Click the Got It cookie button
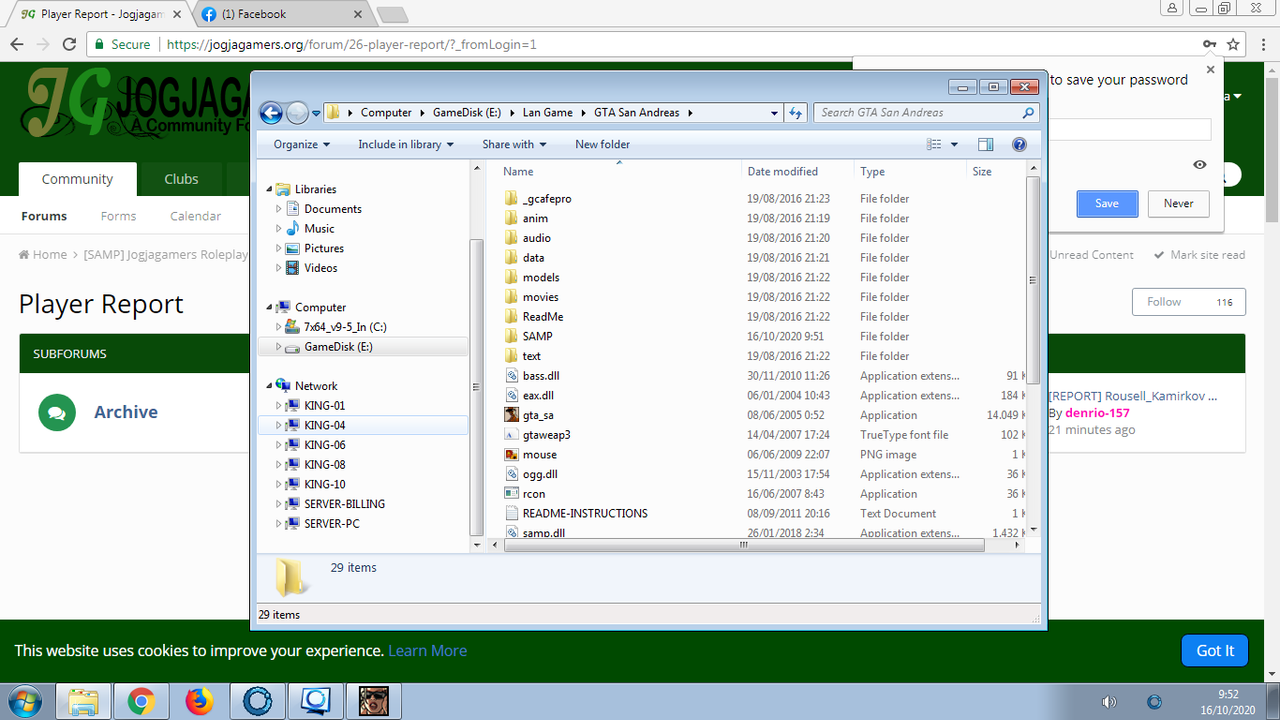This screenshot has width=1280, height=720. tap(1215, 650)
